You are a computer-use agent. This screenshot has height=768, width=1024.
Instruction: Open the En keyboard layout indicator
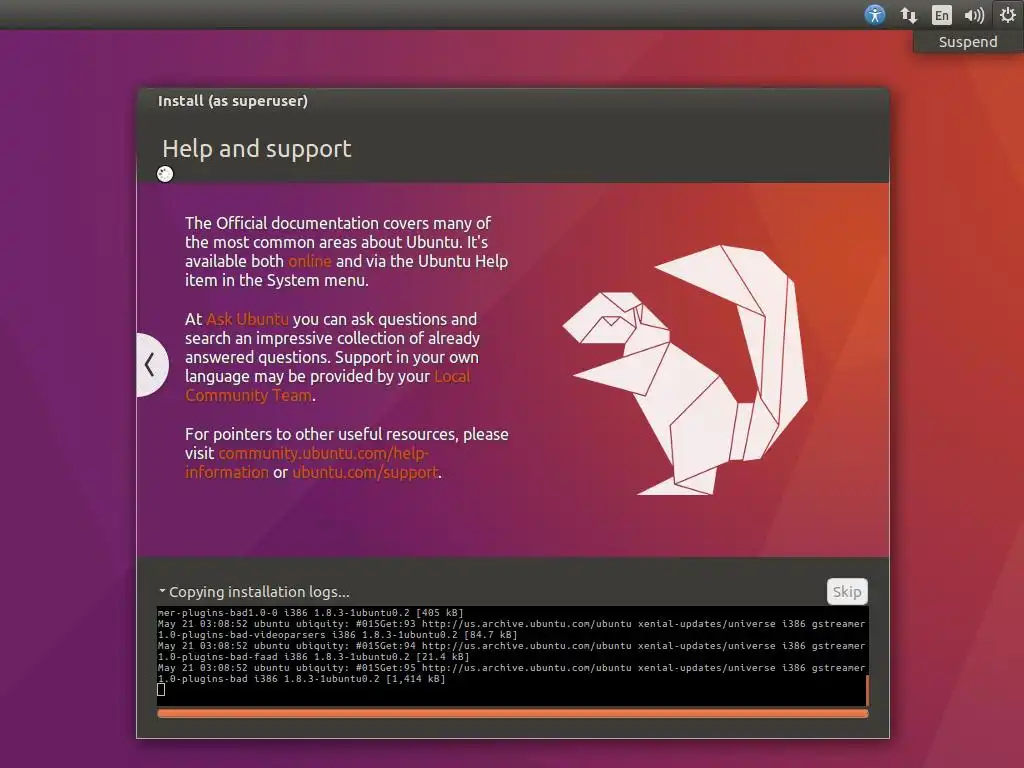tap(941, 15)
